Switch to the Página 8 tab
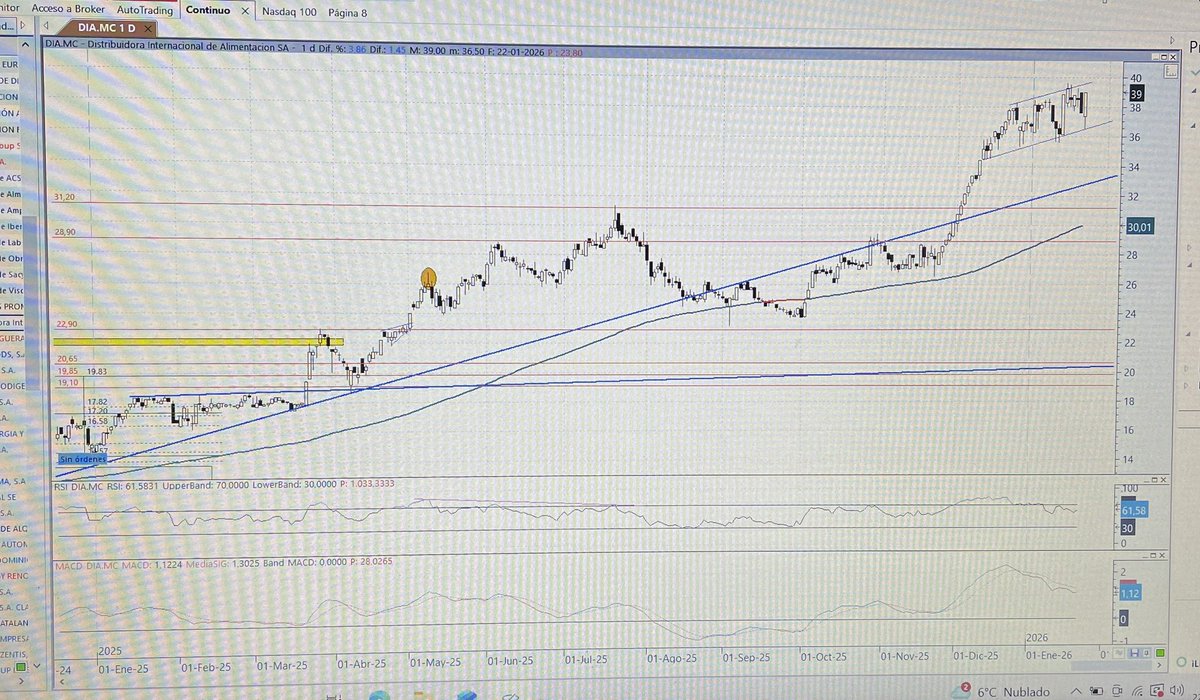 (x=346, y=12)
